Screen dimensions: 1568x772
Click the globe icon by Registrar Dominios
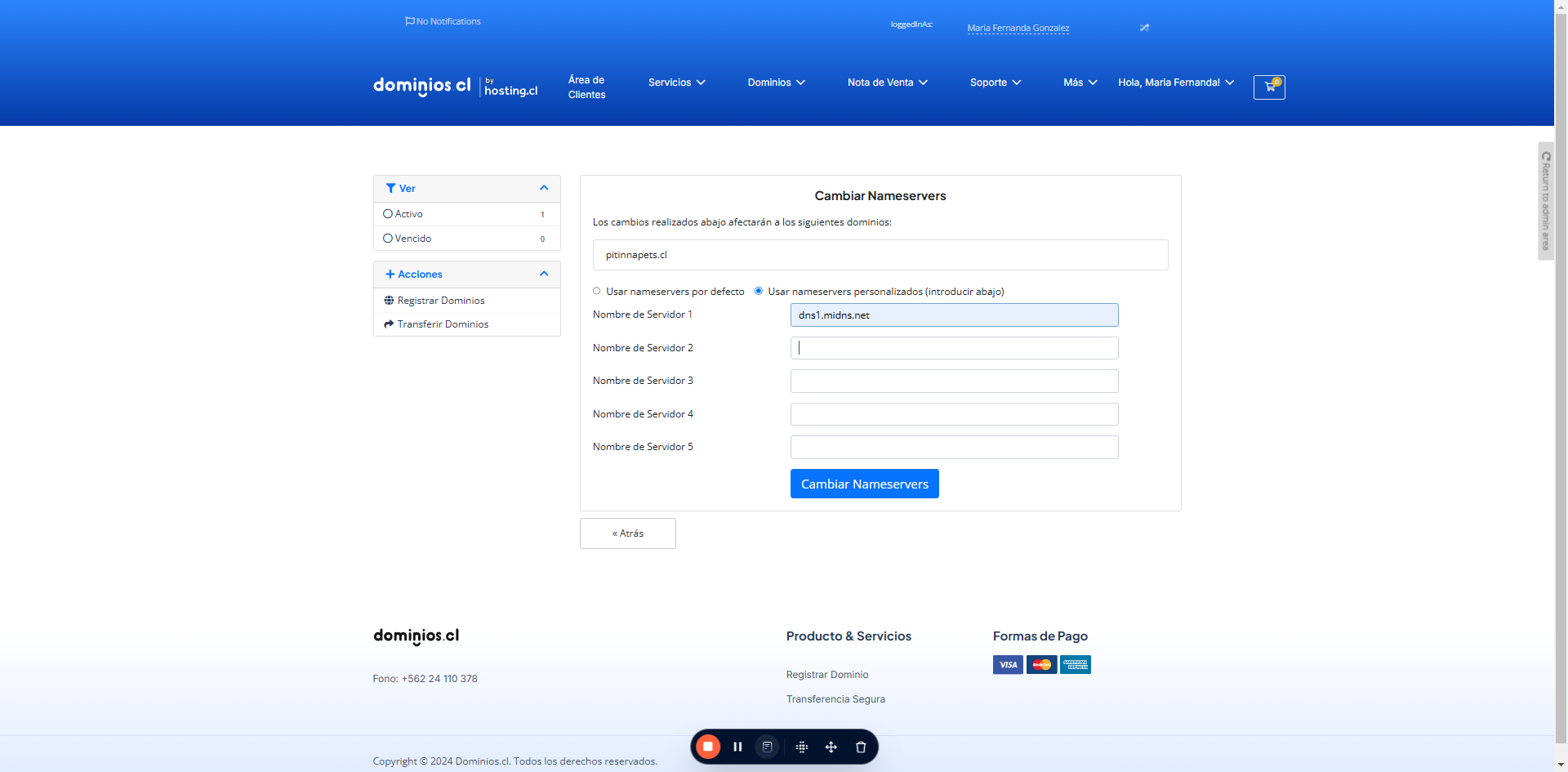click(389, 301)
